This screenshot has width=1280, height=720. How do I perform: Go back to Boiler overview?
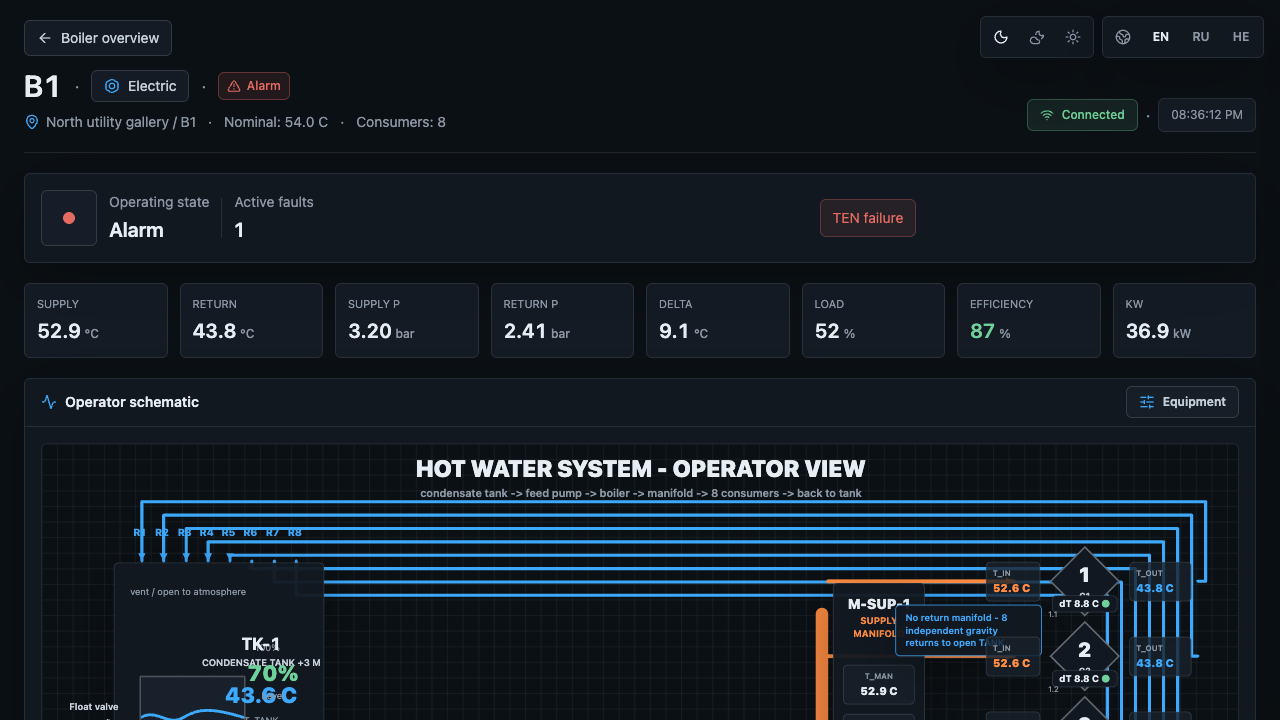[x=98, y=38]
